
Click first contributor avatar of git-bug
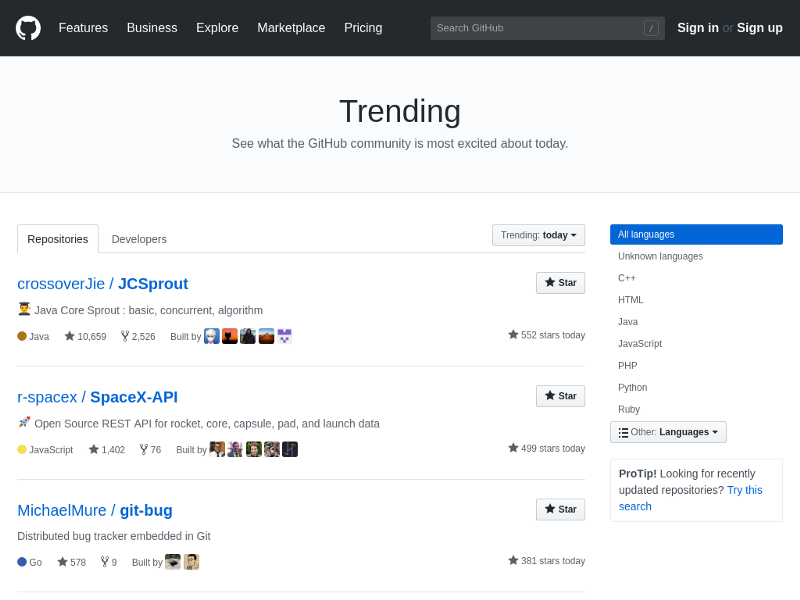173,562
